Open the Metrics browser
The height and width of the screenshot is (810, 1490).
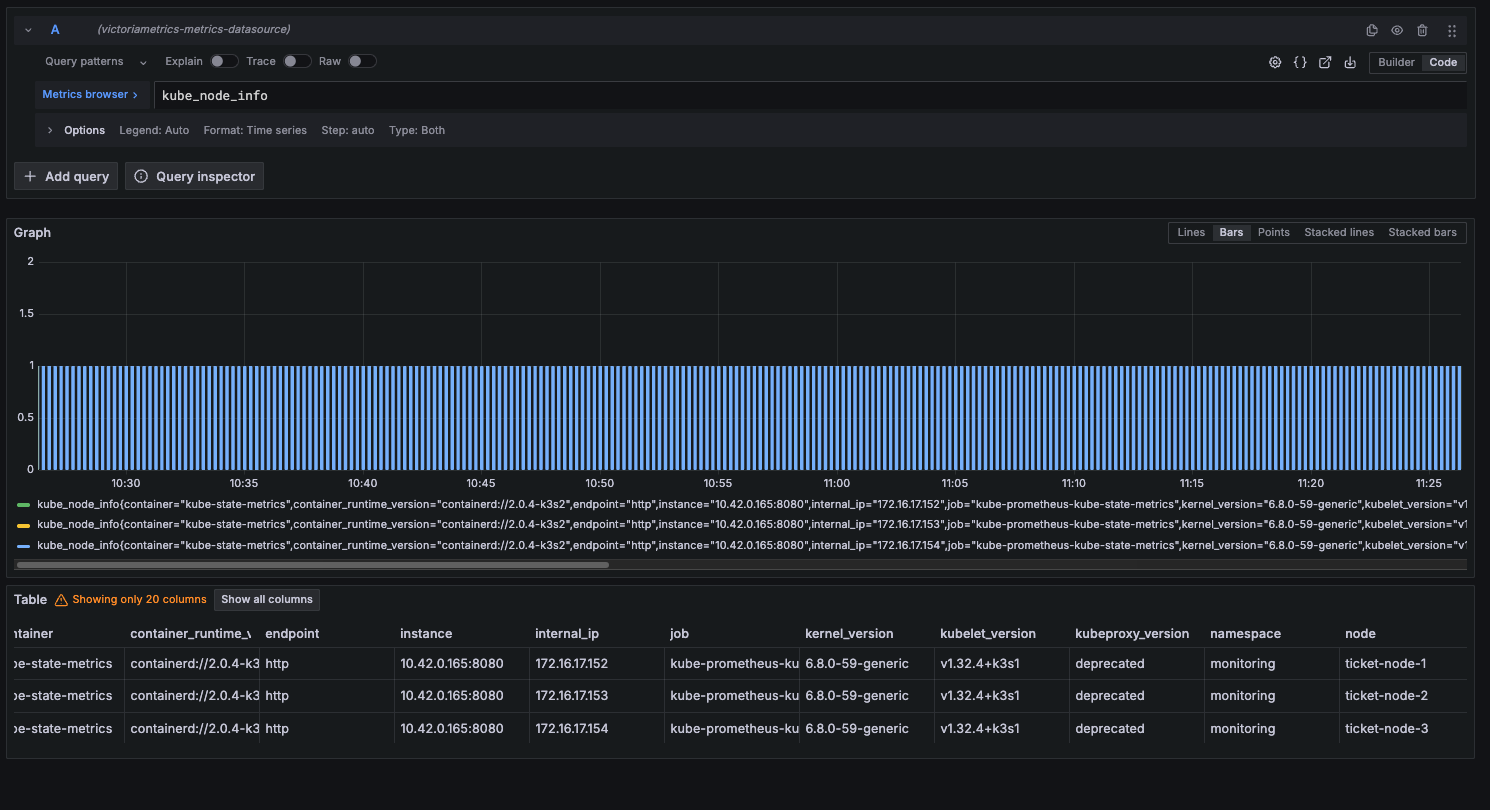coord(90,95)
